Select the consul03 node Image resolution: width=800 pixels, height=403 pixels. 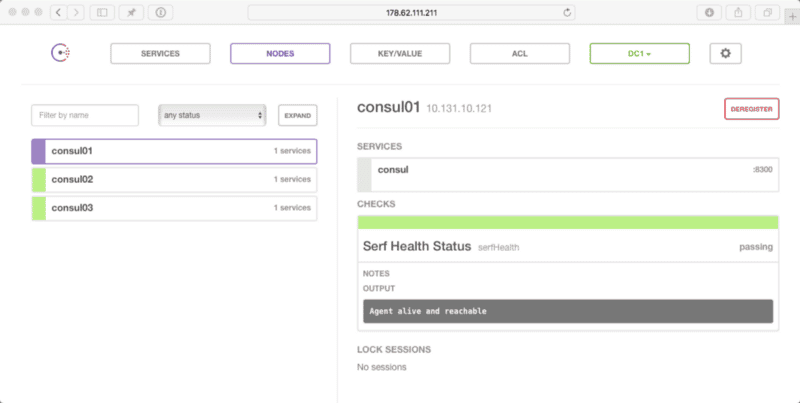tap(175, 207)
